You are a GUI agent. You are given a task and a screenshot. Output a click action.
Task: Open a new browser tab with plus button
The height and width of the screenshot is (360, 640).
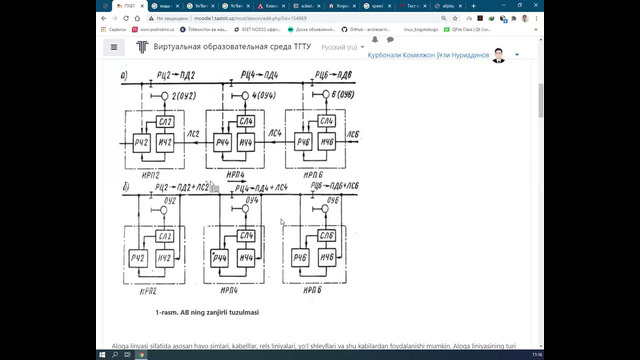[473, 6]
